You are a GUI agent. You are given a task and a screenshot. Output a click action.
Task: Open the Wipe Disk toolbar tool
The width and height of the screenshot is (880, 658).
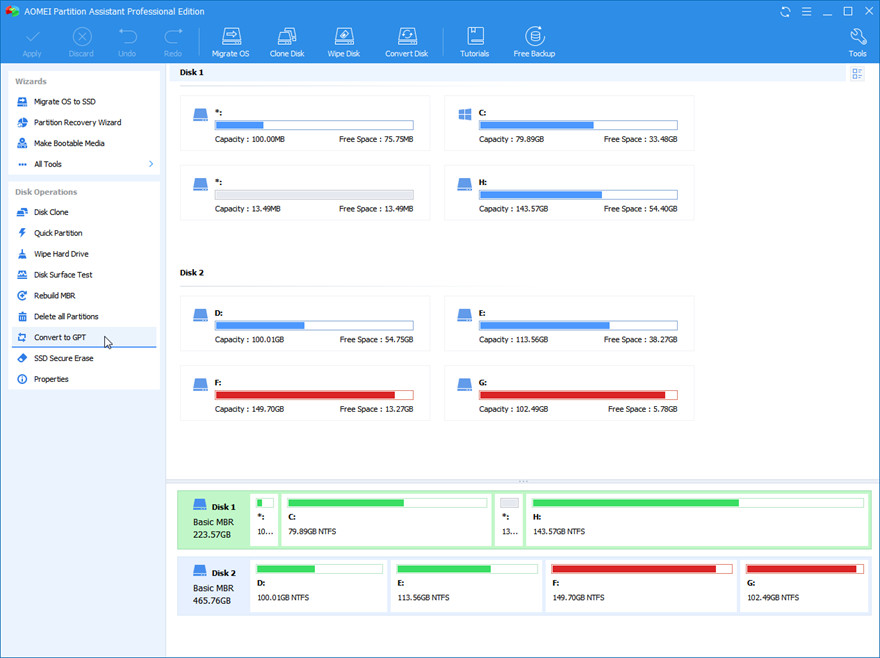coord(343,42)
